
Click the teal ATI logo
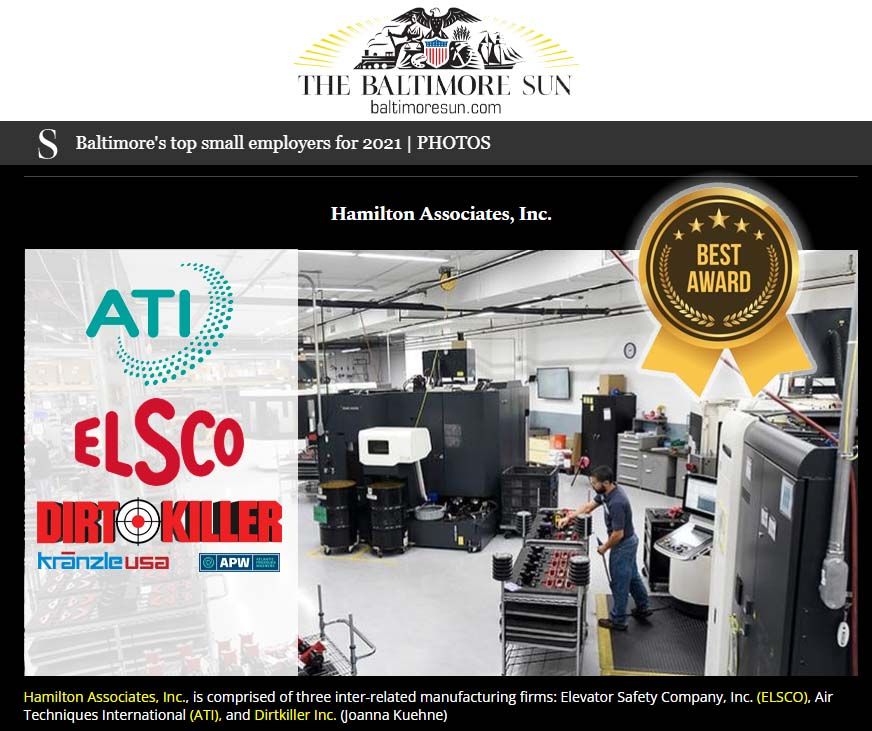(160, 325)
